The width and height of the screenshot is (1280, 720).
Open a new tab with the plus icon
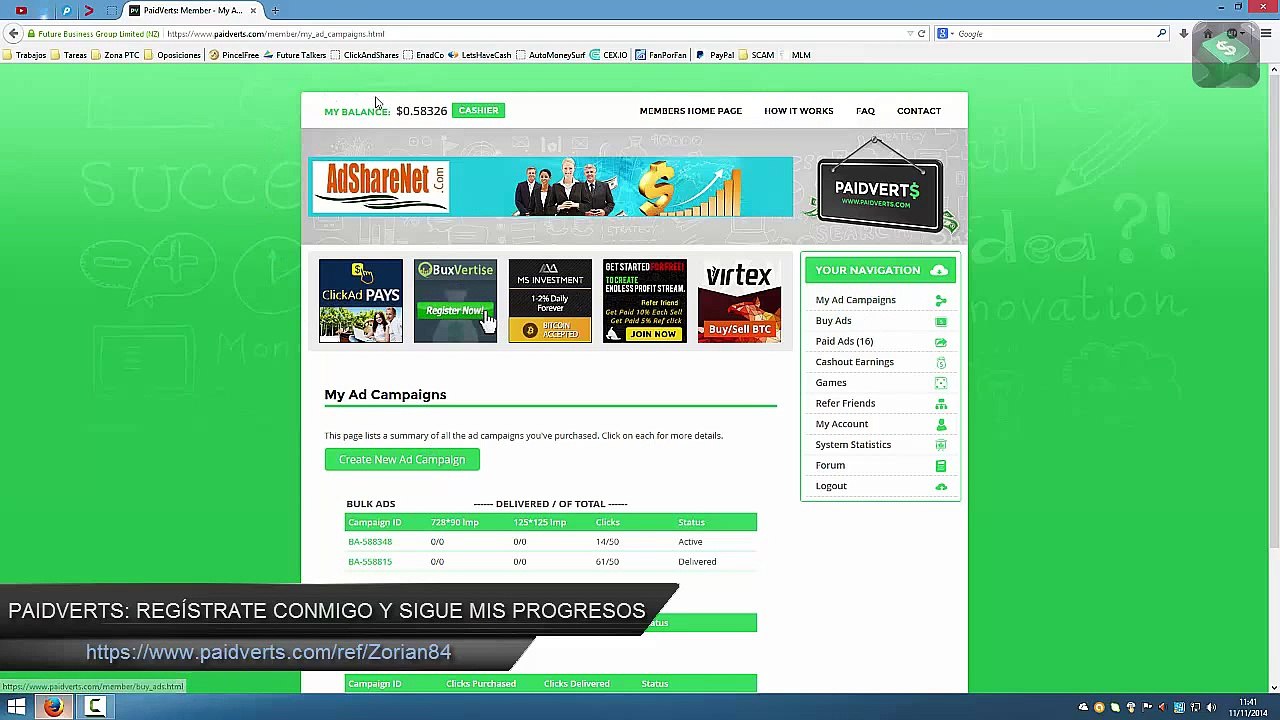coord(275,10)
